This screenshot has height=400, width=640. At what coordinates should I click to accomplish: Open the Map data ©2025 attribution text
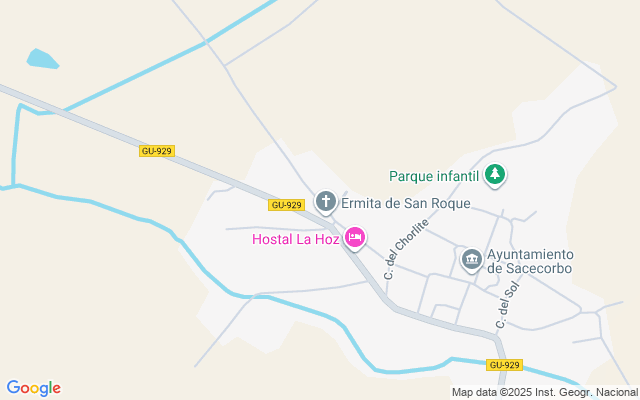[x=492, y=393]
